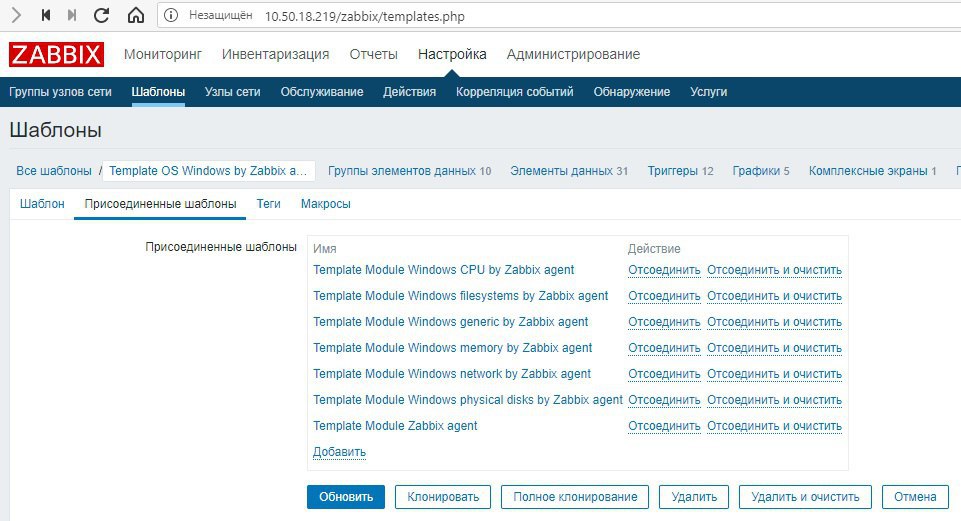Click the Отмена button

(x=915, y=497)
